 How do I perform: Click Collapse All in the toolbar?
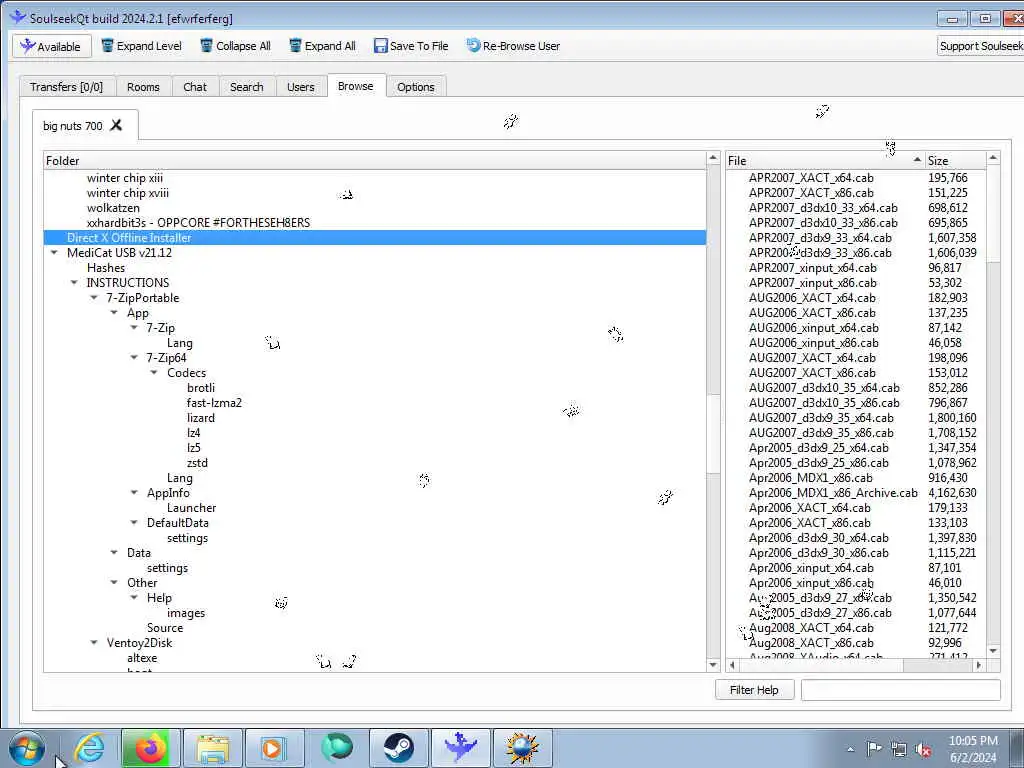point(235,46)
